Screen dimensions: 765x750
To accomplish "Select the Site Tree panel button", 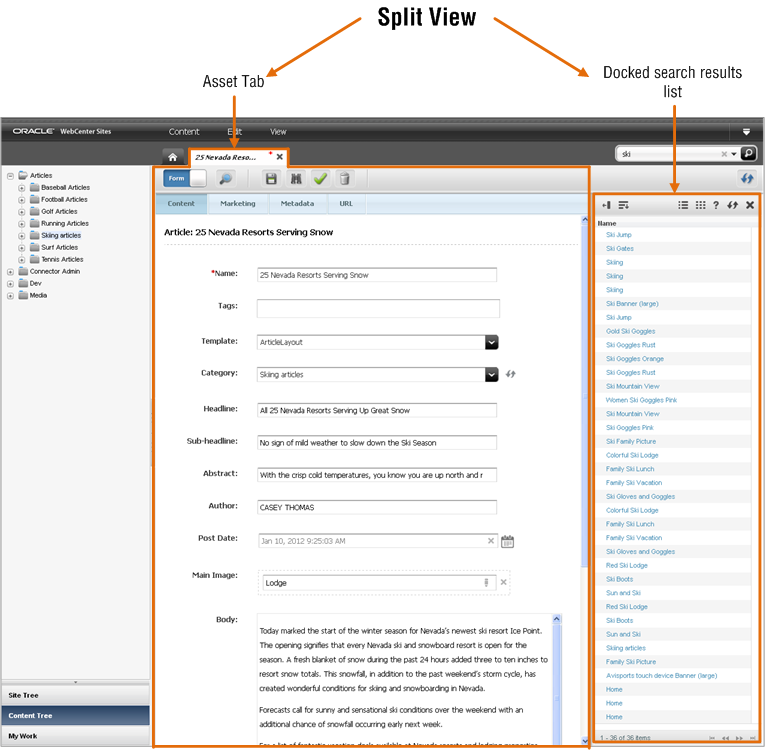I will point(76,695).
